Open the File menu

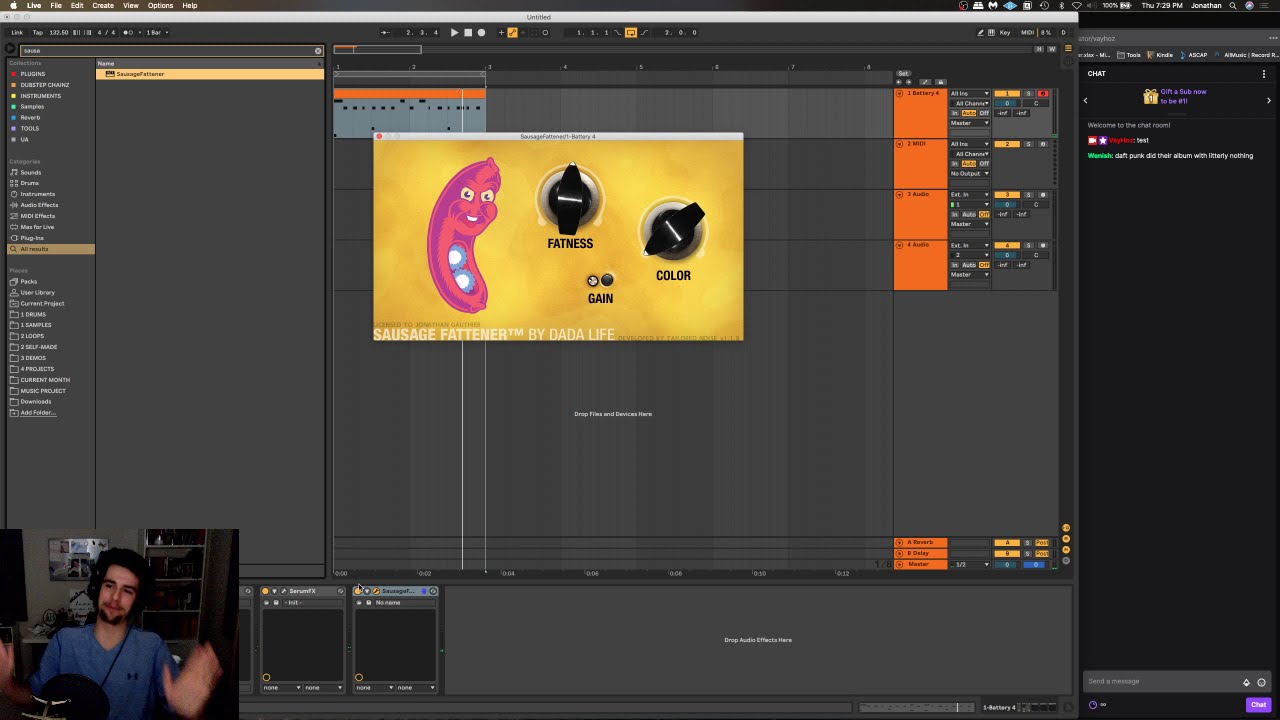[x=56, y=5]
